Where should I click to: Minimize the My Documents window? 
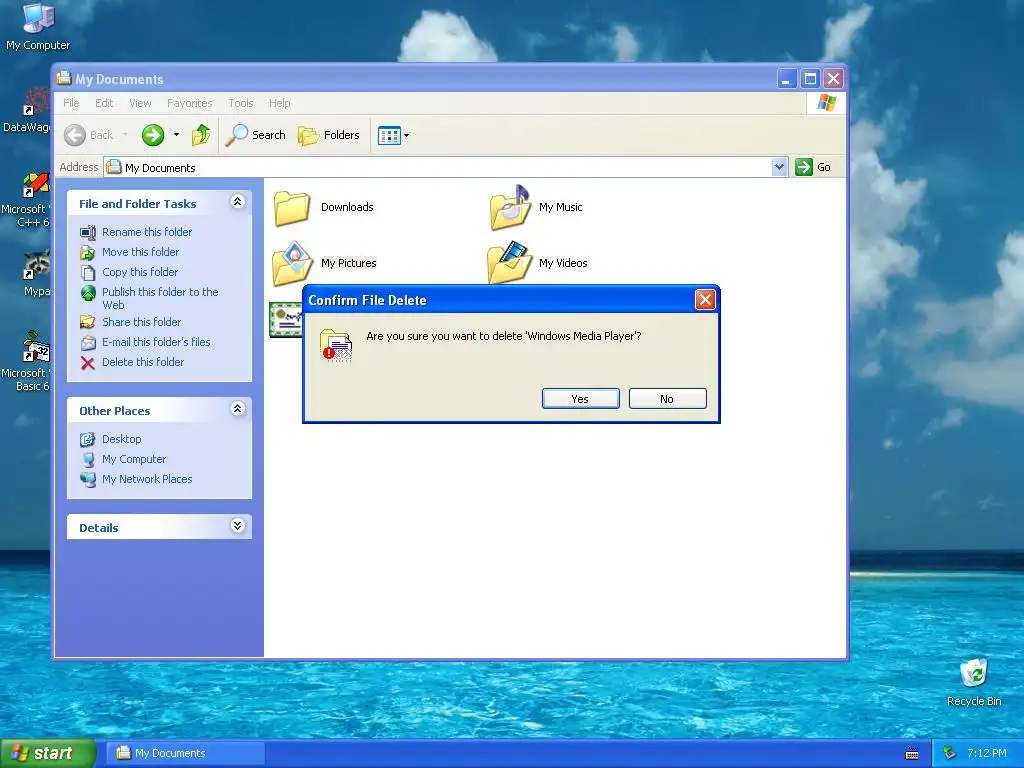coord(786,79)
